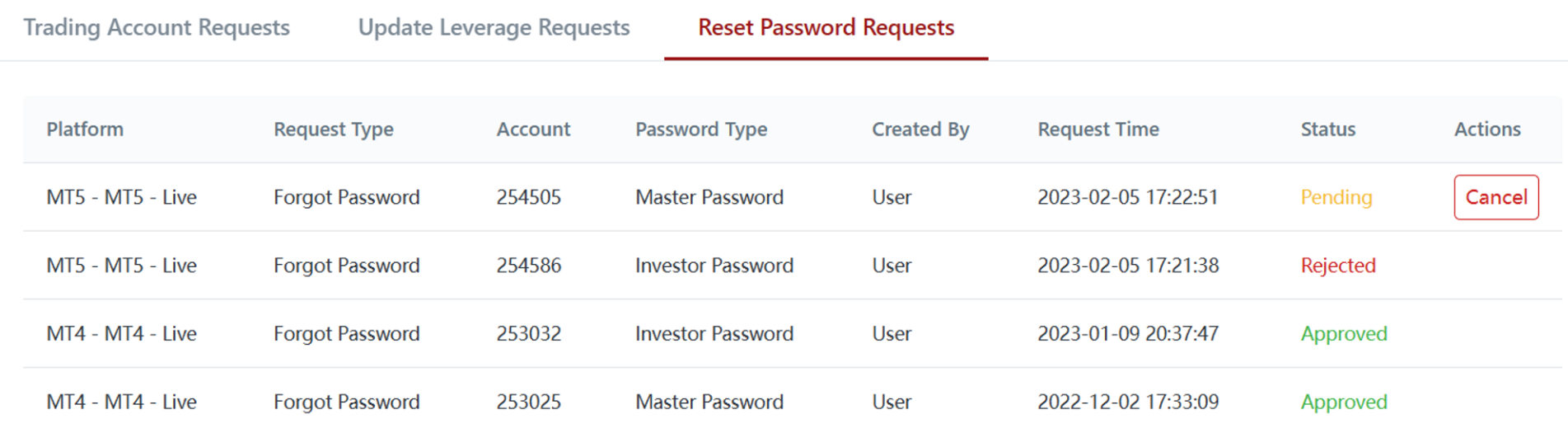Click the Request Time column header
This screenshot has width=1568, height=433.
click(1098, 129)
